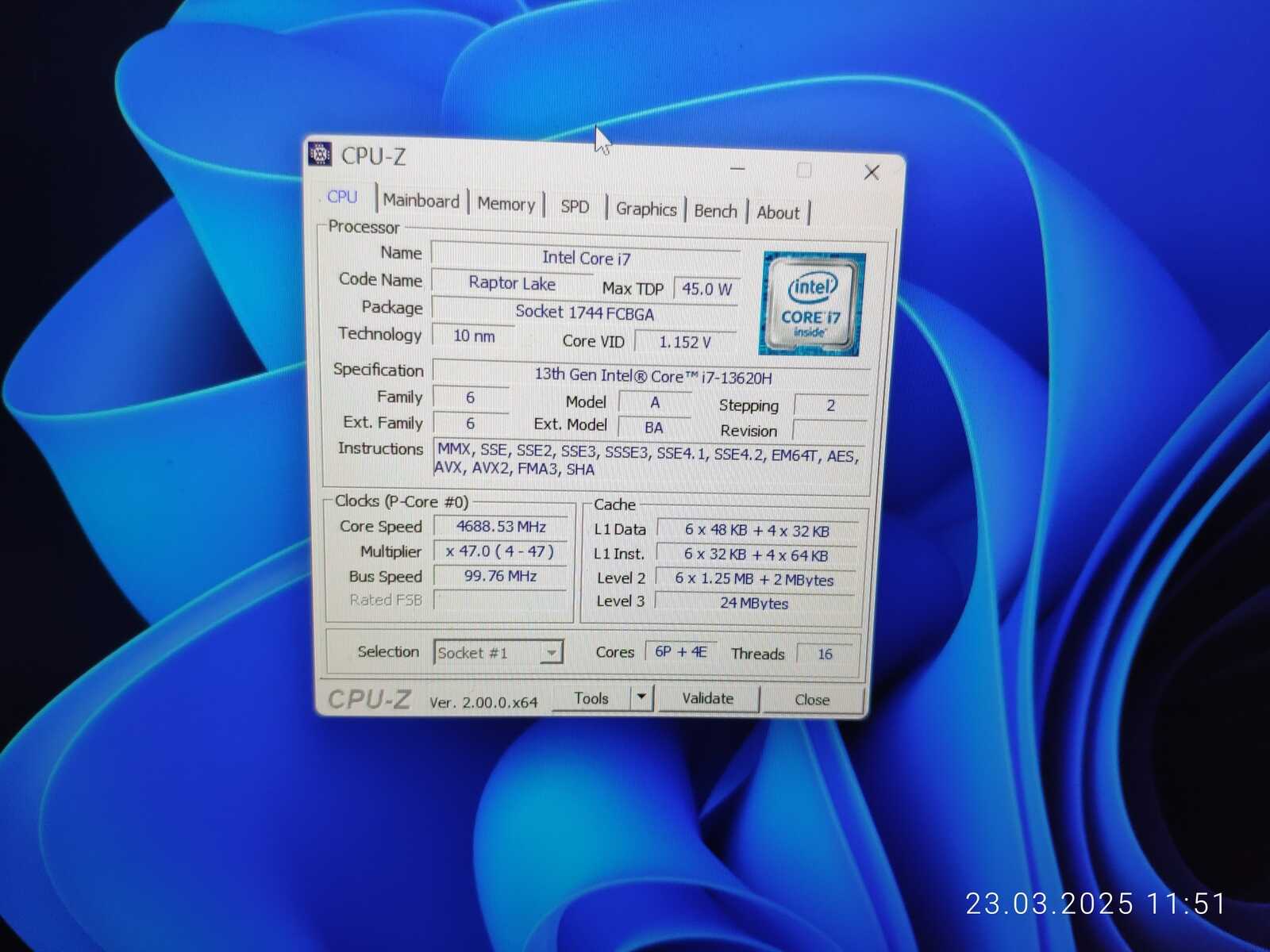Viewport: 1270px width, 952px height.
Task: Switch to the CPU tab
Action: tap(342, 197)
